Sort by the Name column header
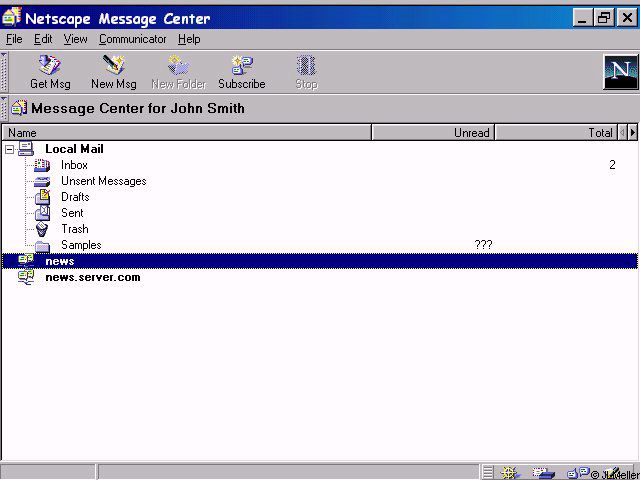The width and height of the screenshot is (640, 480). [187, 133]
